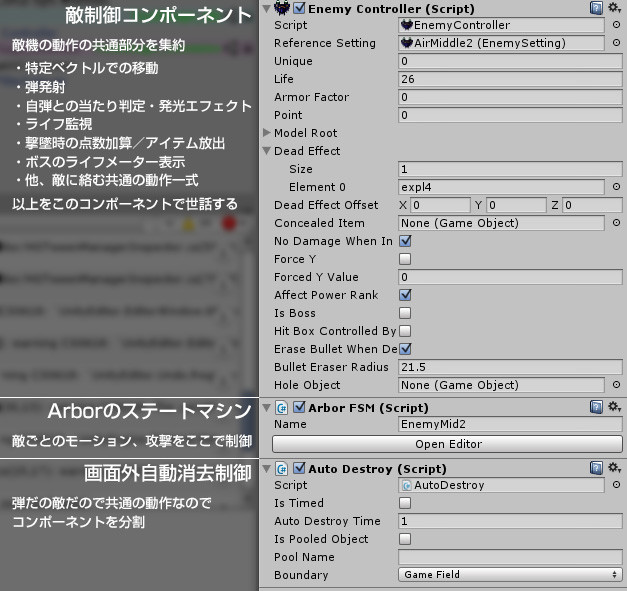This screenshot has width=627, height=591.
Task: Click the Bullet Eraser Radius label
Action: (x=331, y=367)
